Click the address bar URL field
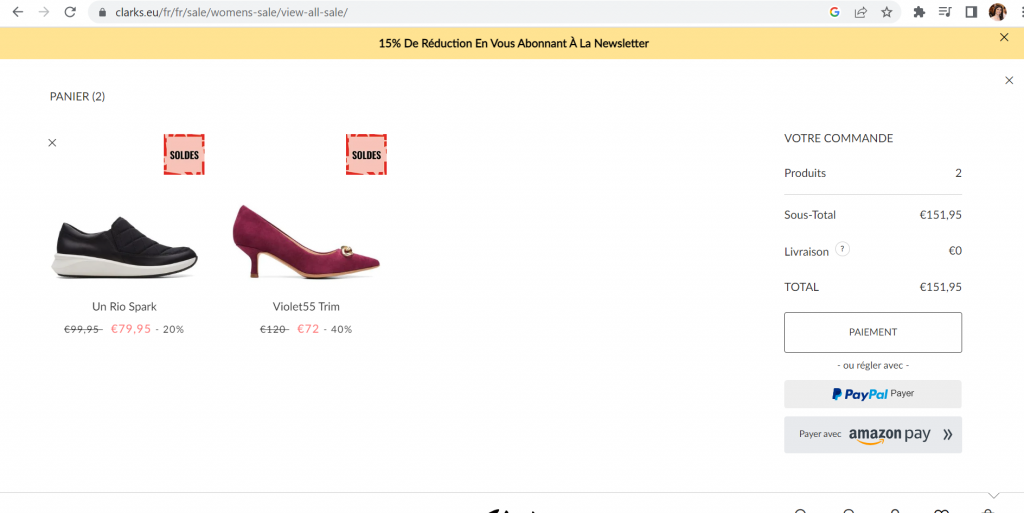This screenshot has height=513, width=1024. pos(457,12)
